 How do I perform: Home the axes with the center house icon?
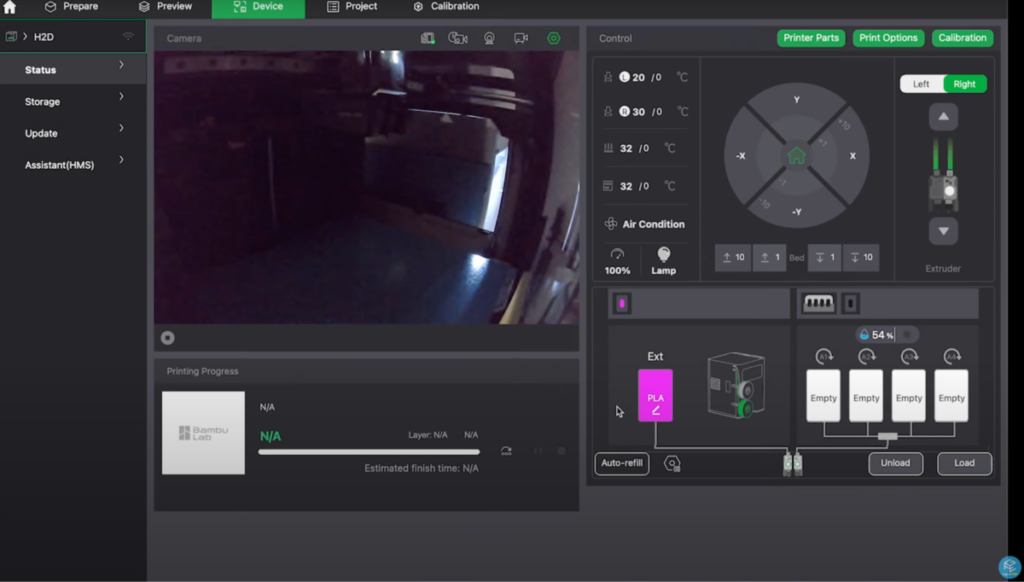click(x=796, y=156)
